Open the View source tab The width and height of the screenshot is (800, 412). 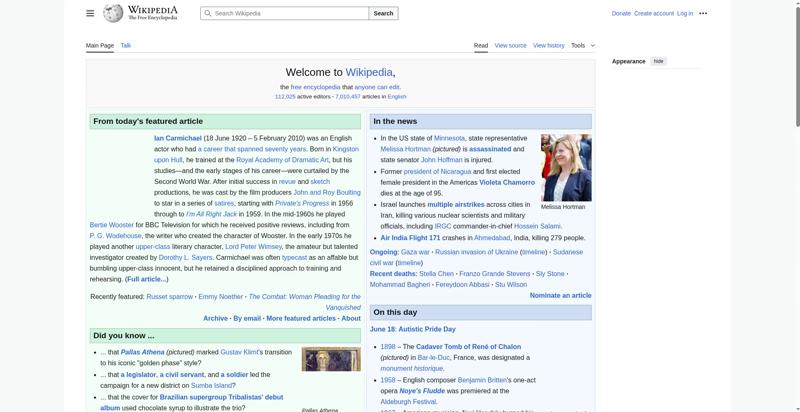[x=510, y=45]
